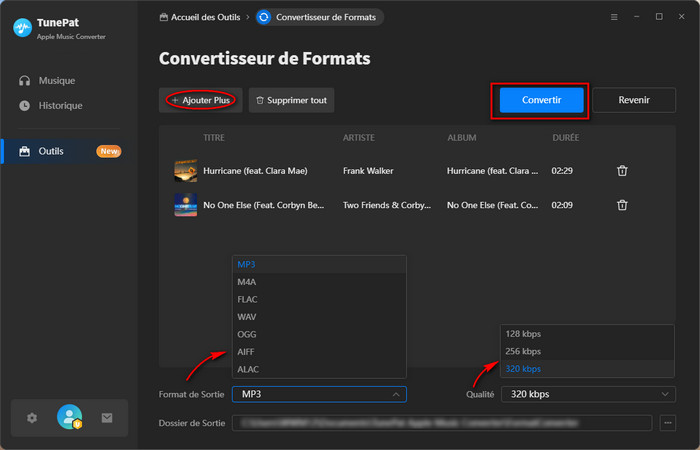Pick AIFF output format

319,352
